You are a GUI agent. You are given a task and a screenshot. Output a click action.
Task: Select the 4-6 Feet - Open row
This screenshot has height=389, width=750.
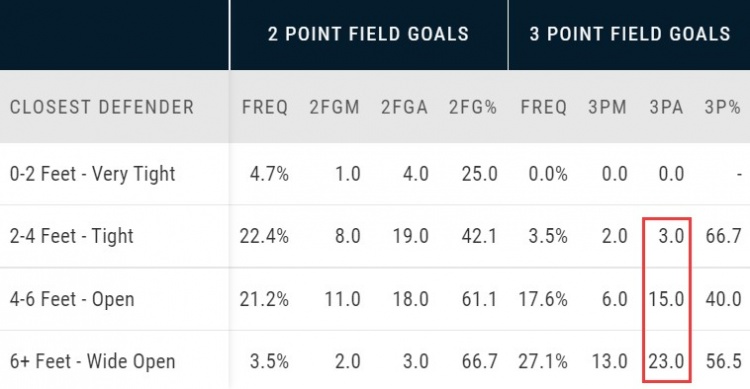pyautogui.click(x=375, y=299)
